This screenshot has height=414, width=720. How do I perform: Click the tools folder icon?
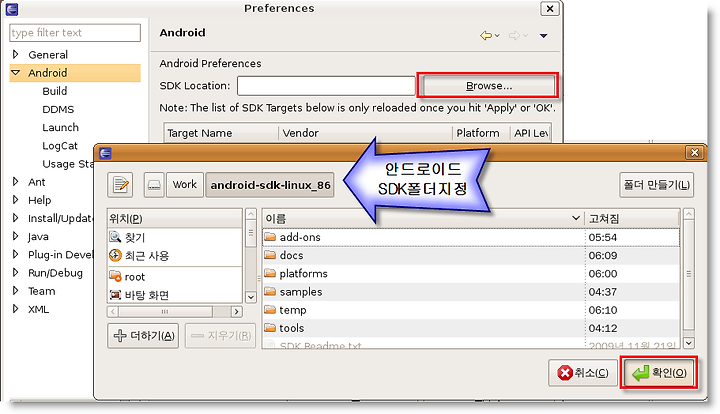270,328
